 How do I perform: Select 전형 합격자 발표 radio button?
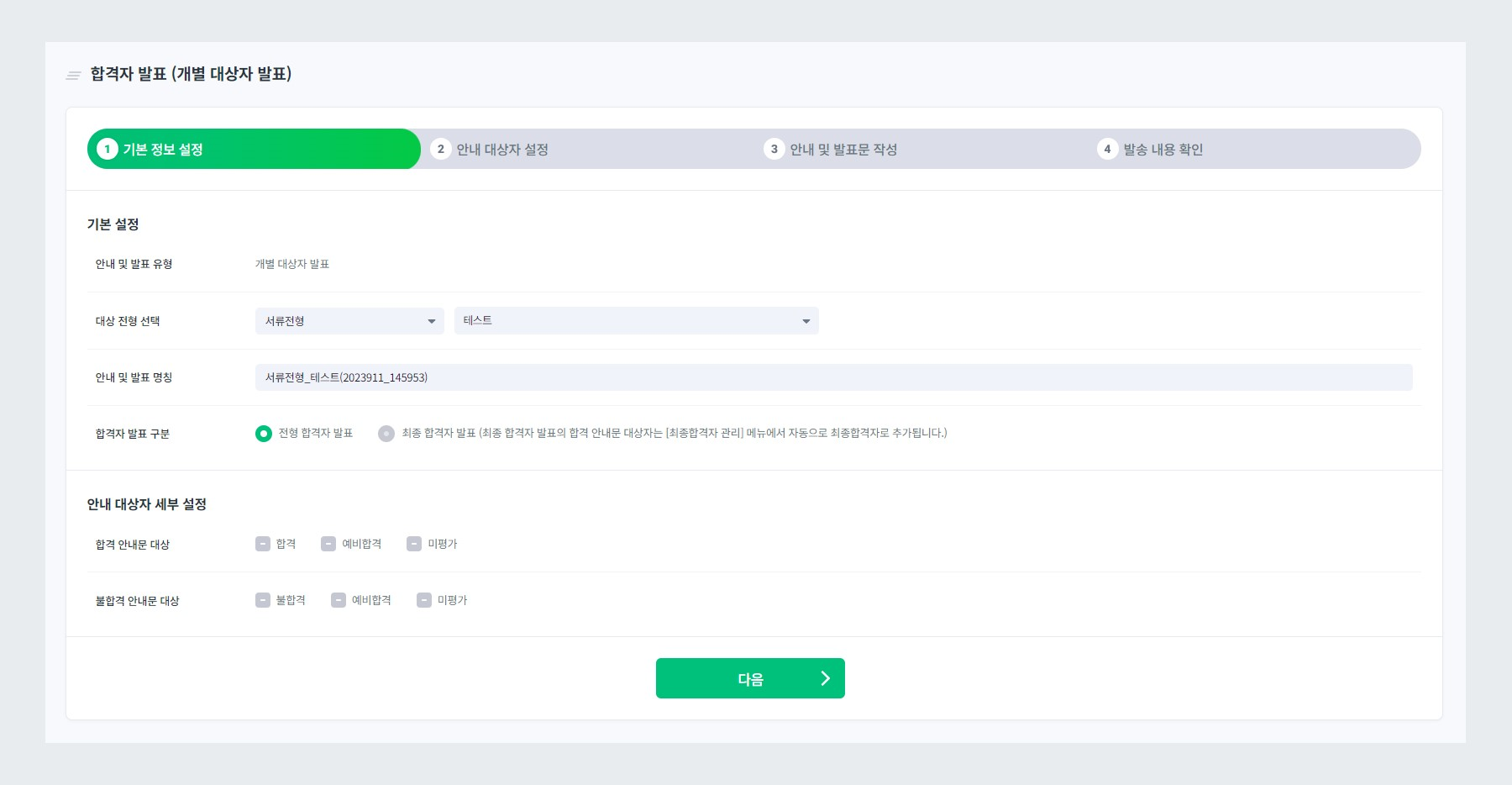point(264,434)
